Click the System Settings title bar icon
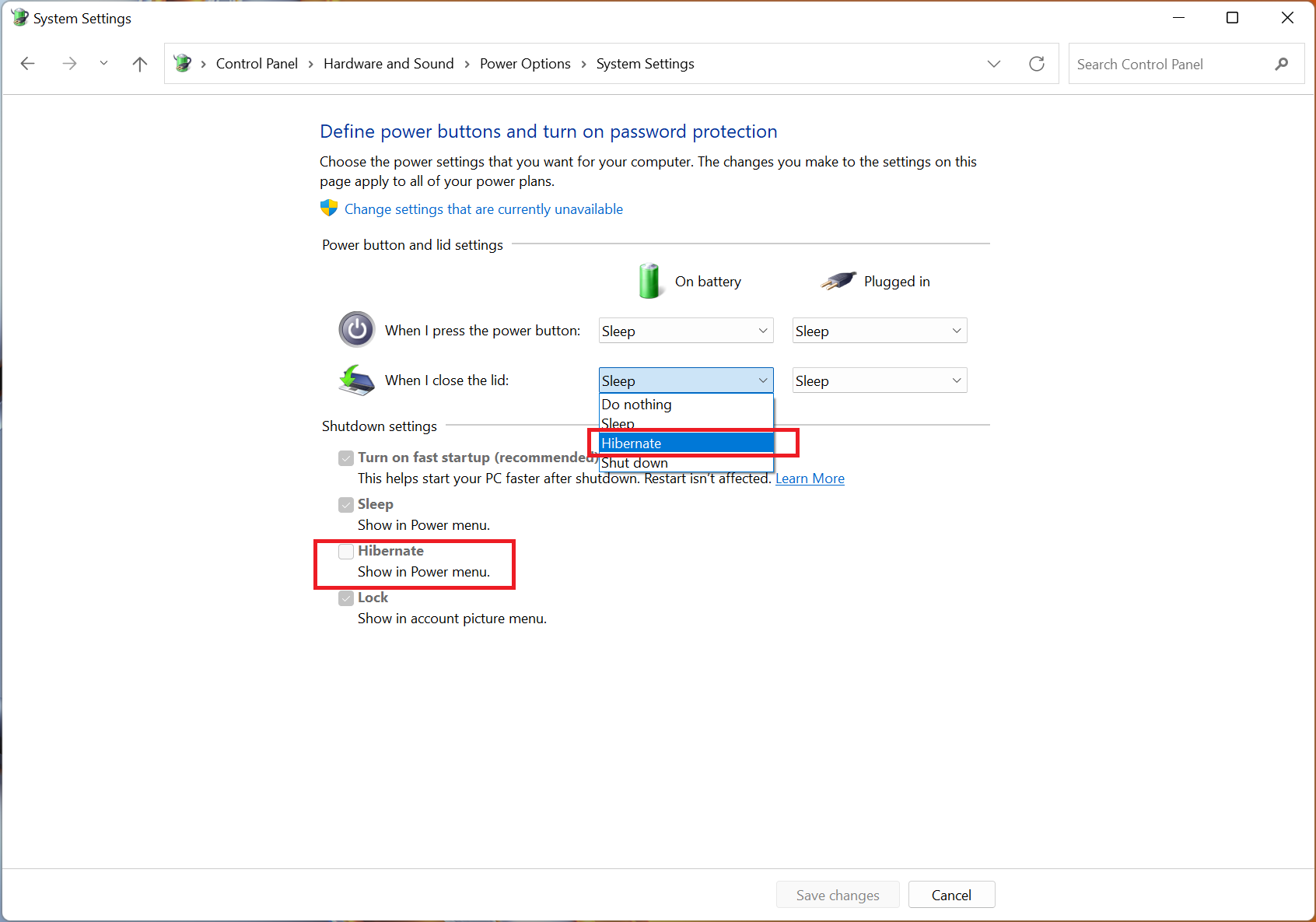The height and width of the screenshot is (922, 1316). (19, 18)
